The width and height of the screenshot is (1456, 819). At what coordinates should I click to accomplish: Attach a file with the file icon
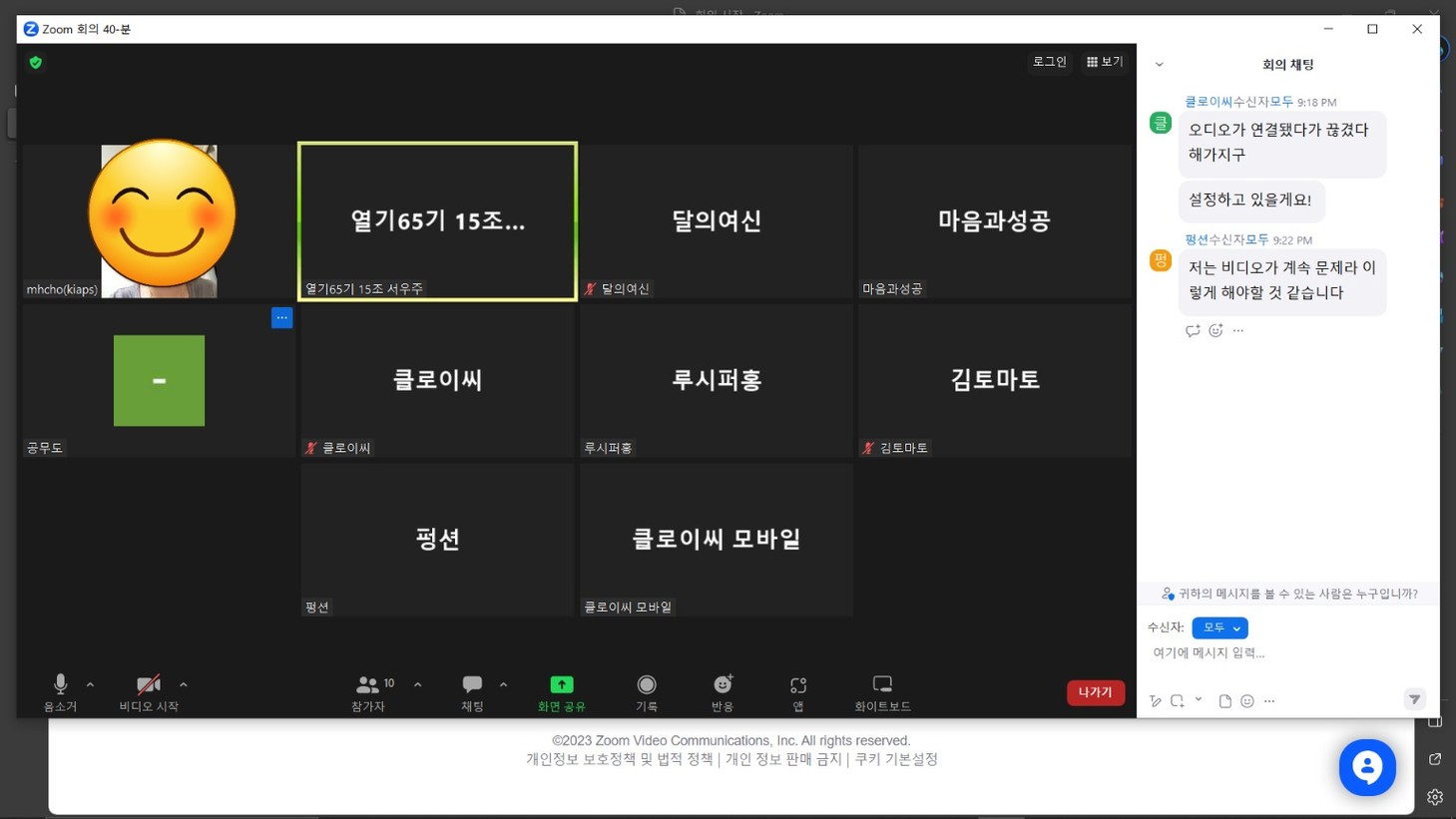(x=1224, y=701)
